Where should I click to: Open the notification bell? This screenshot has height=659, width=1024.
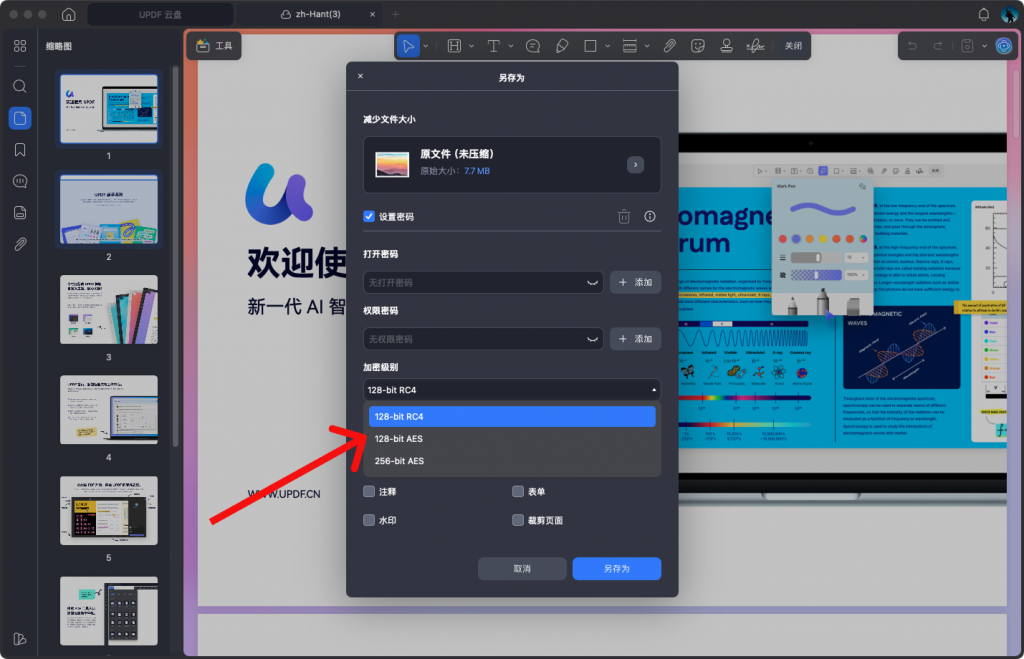click(x=984, y=14)
